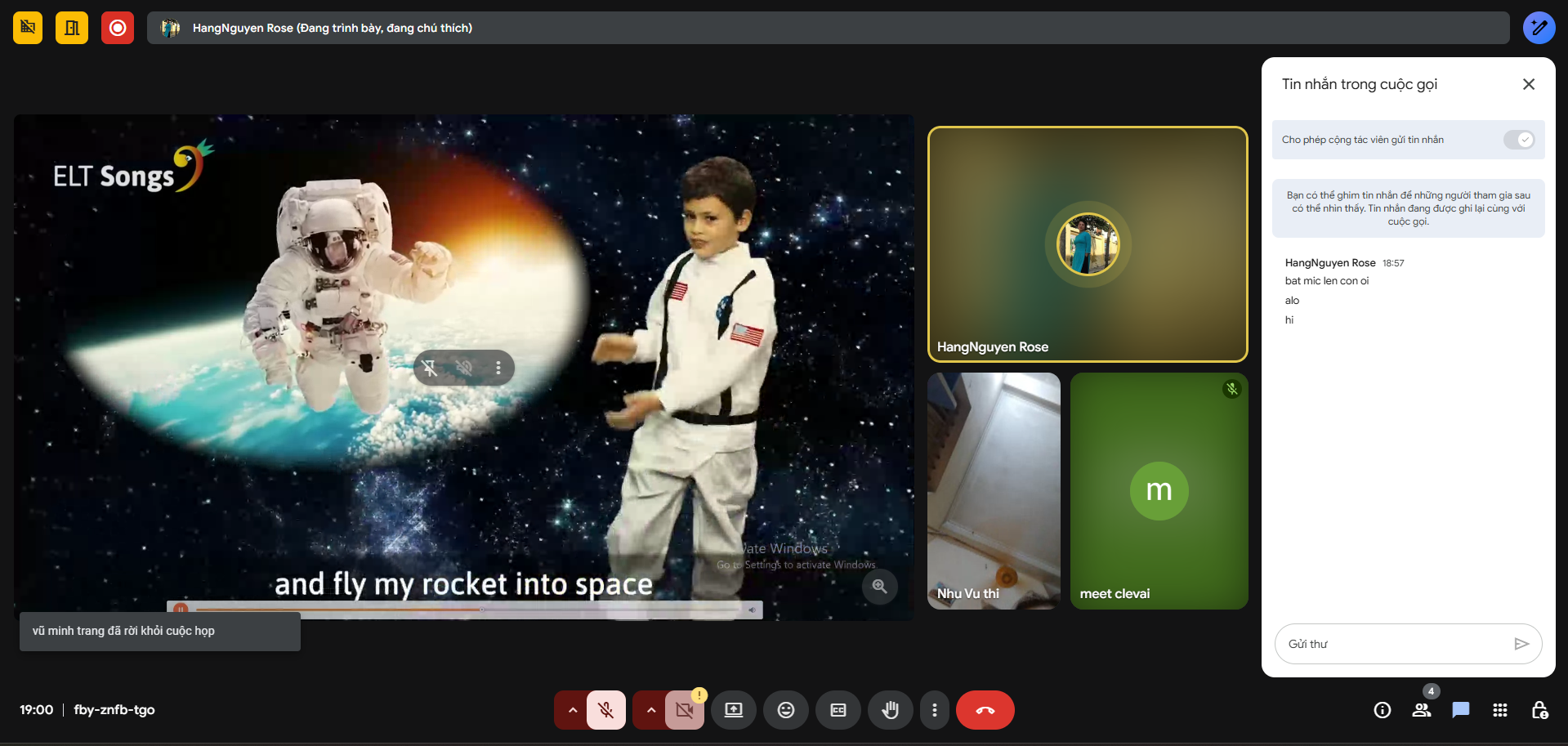The height and width of the screenshot is (746, 1568).
Task: Select HangNguyen Rose participant tile
Action: (1088, 244)
